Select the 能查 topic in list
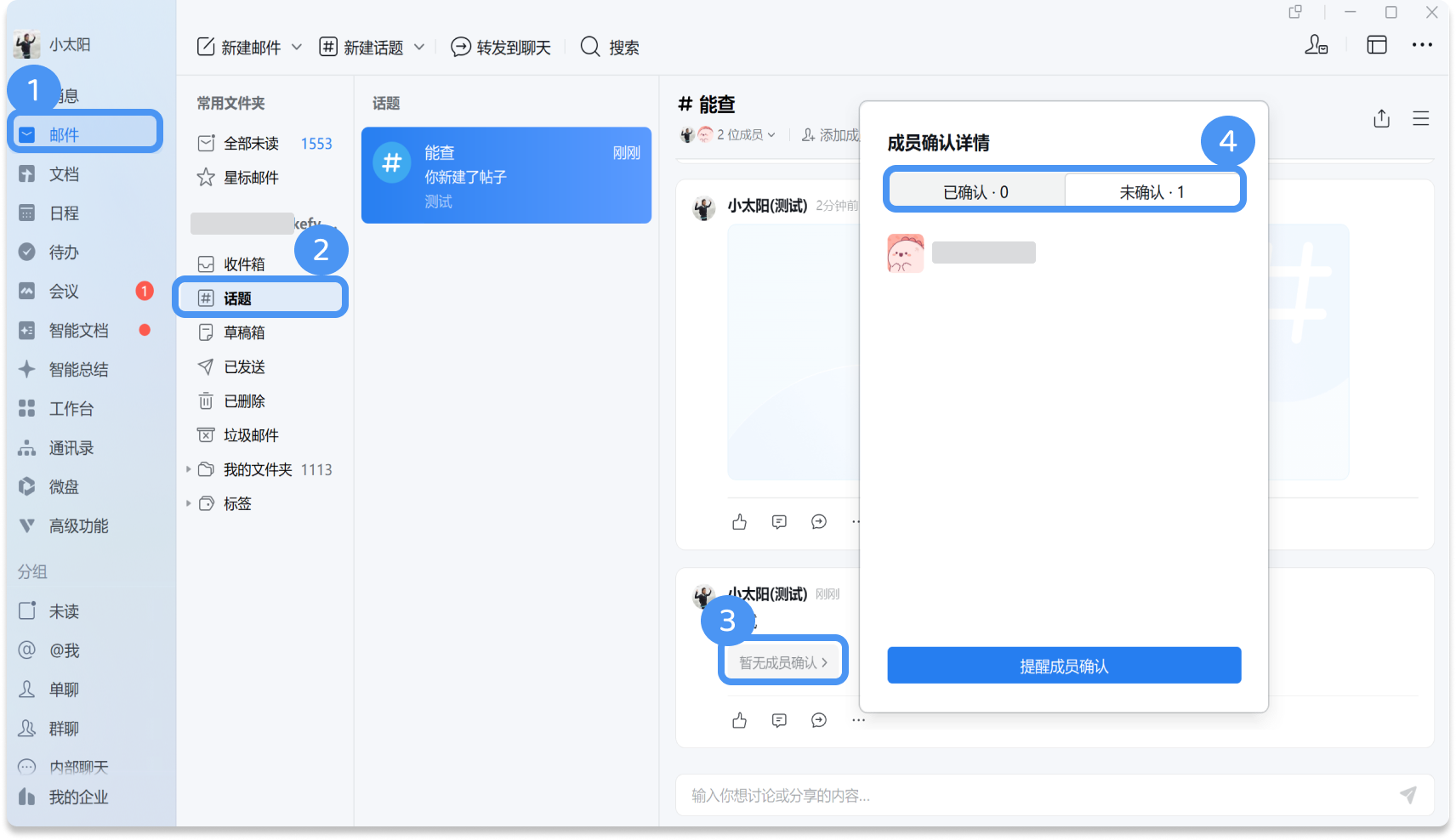 coord(506,175)
